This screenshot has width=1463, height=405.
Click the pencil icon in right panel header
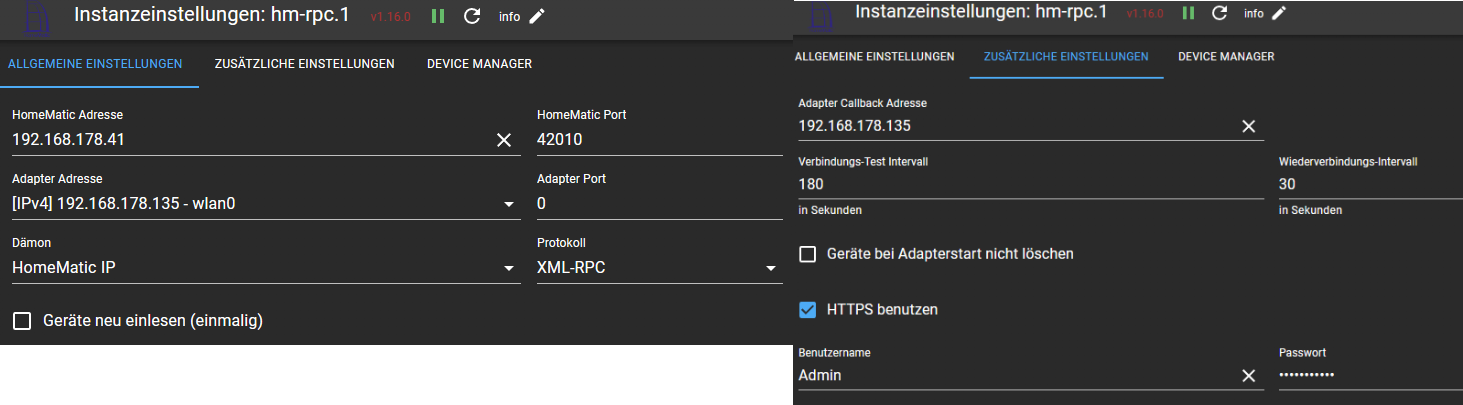1279,13
